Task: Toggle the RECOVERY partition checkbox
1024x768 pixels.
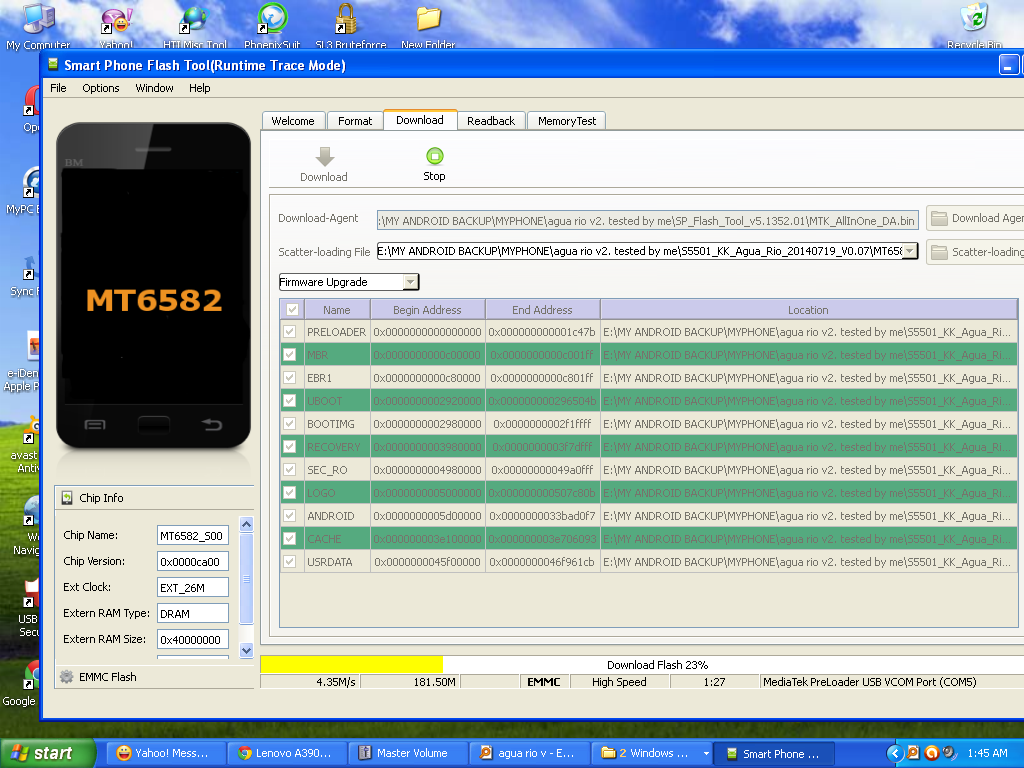Action: (x=291, y=447)
